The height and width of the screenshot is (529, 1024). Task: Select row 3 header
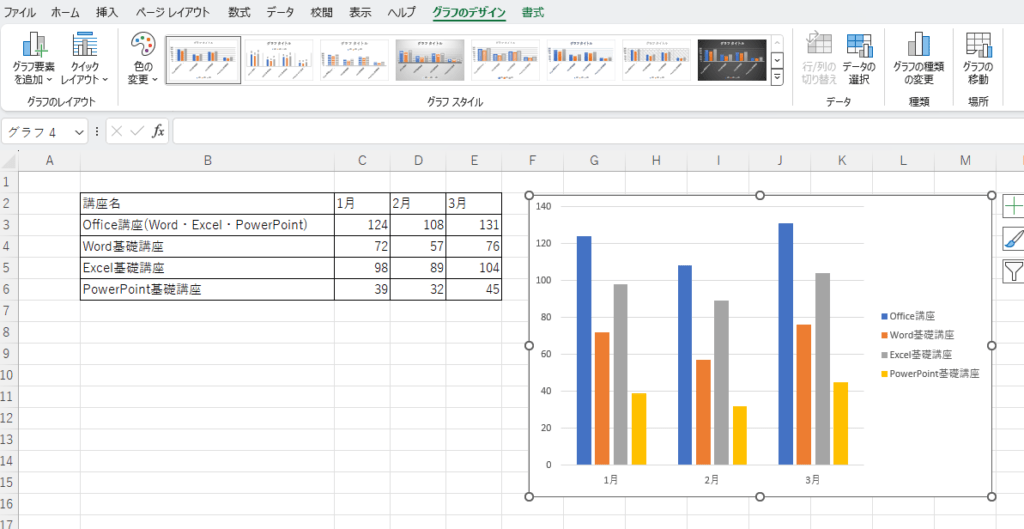coord(8,225)
